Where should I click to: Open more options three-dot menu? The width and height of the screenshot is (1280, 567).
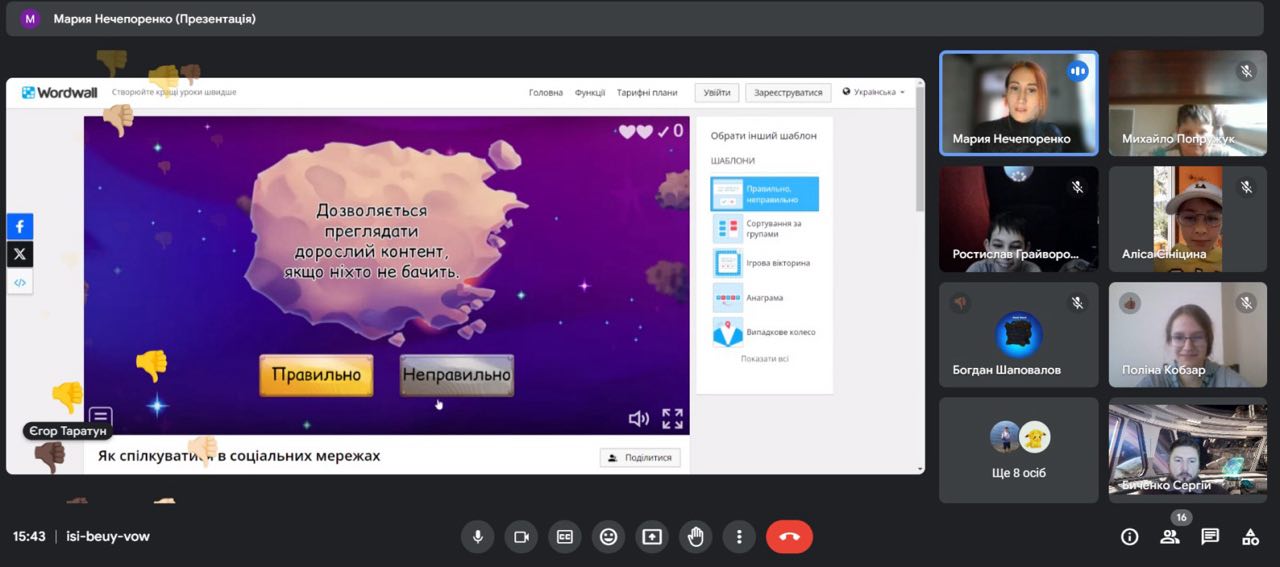(x=739, y=537)
